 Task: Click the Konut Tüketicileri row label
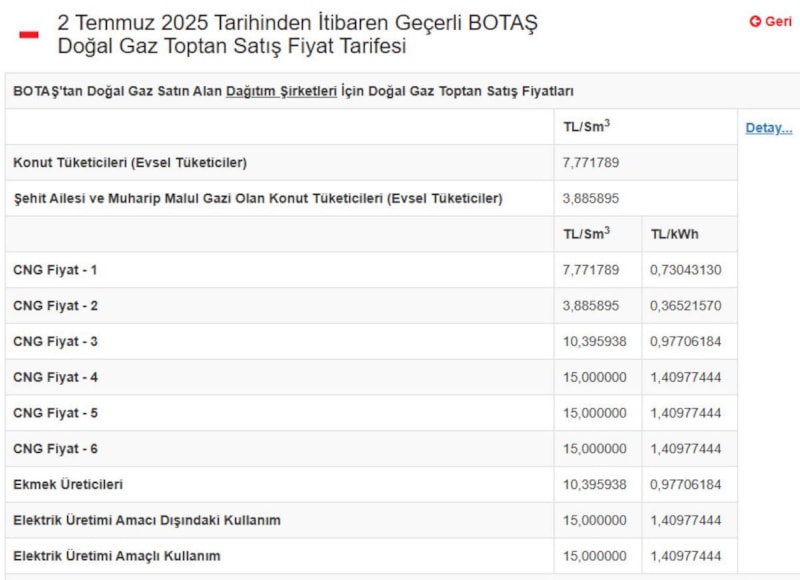coord(130,162)
